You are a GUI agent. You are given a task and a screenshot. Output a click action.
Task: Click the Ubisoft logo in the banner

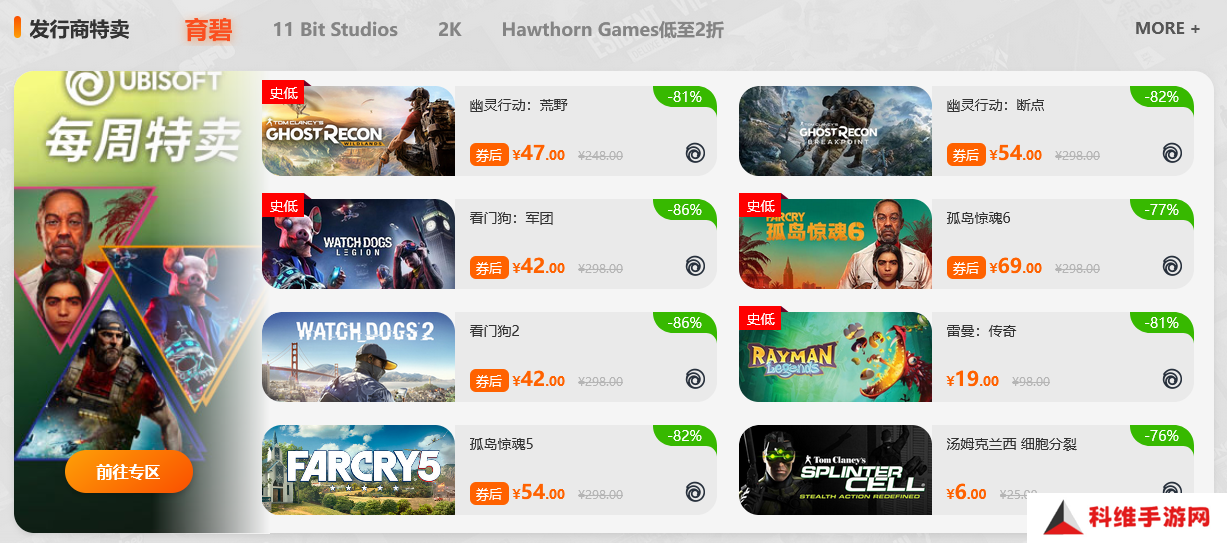click(142, 86)
